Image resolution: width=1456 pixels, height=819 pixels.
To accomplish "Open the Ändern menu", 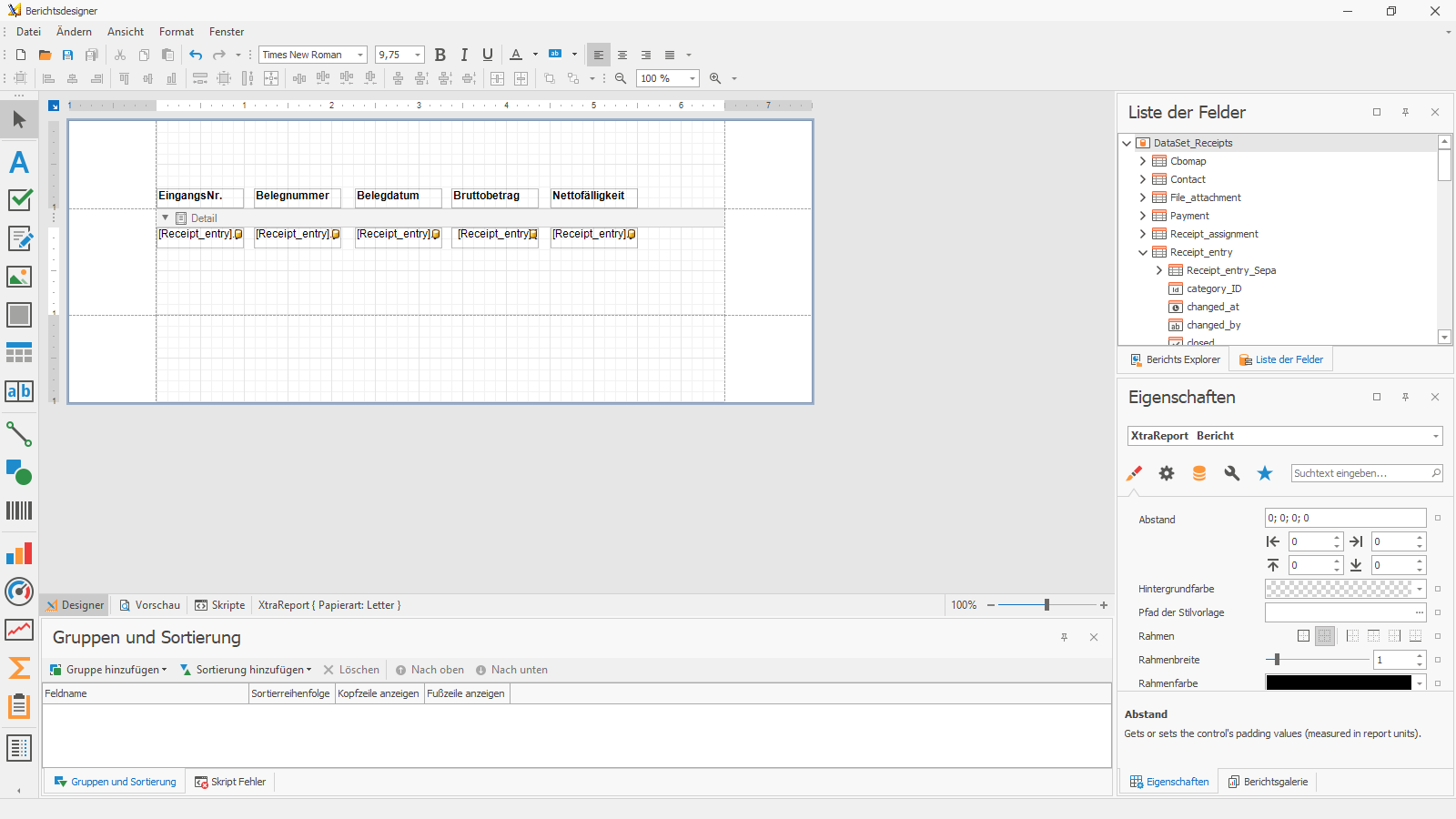I will [74, 32].
